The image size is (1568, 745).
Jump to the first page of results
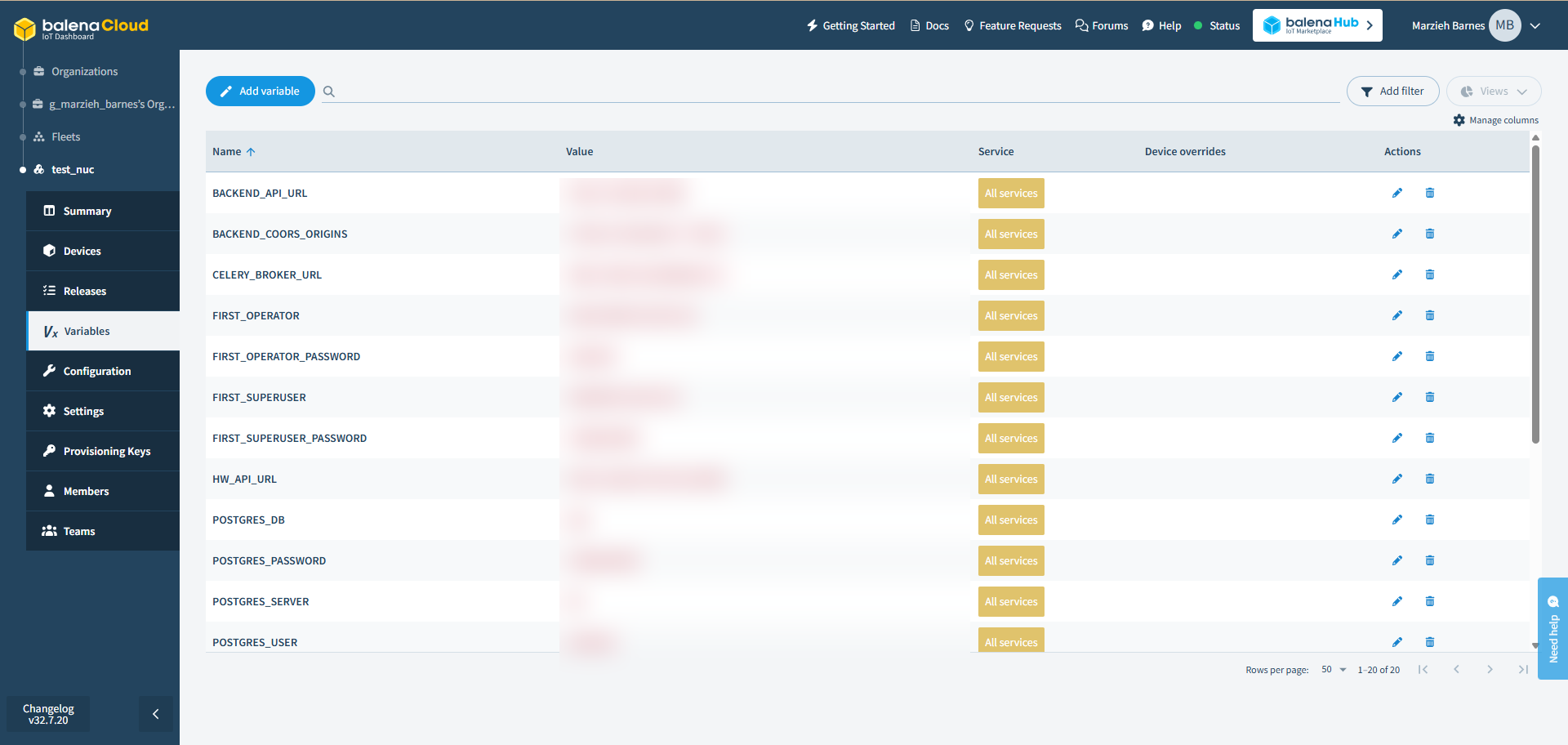coord(1423,670)
